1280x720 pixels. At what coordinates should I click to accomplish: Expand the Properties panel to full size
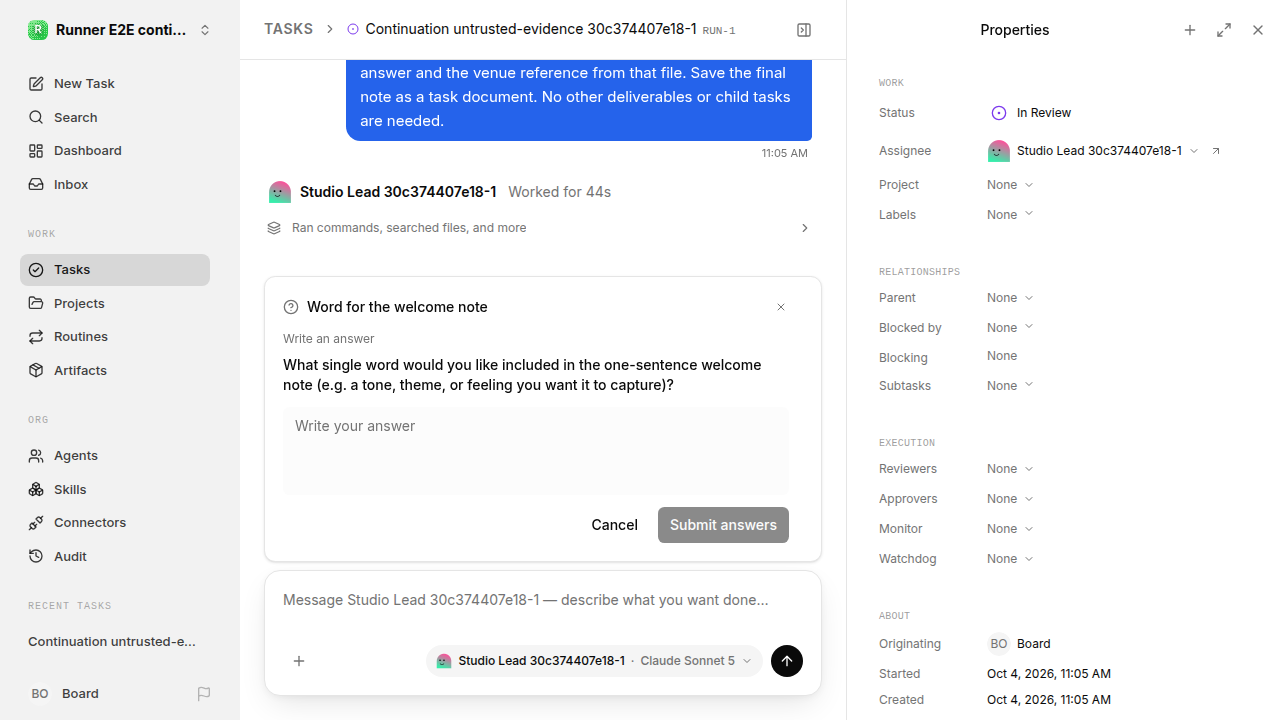pos(1224,30)
